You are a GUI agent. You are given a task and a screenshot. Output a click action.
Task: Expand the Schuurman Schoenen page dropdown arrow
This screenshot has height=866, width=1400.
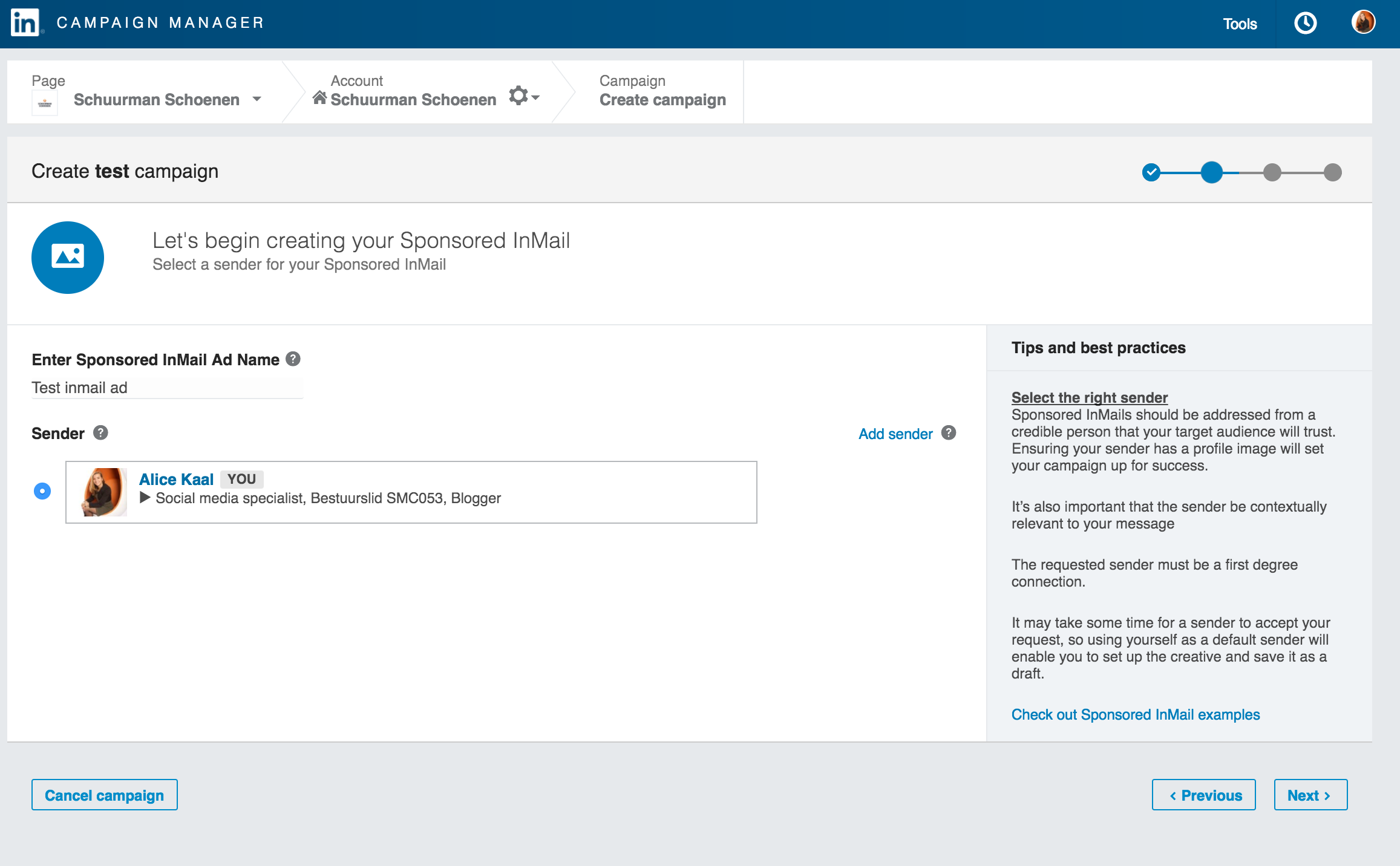tap(257, 99)
